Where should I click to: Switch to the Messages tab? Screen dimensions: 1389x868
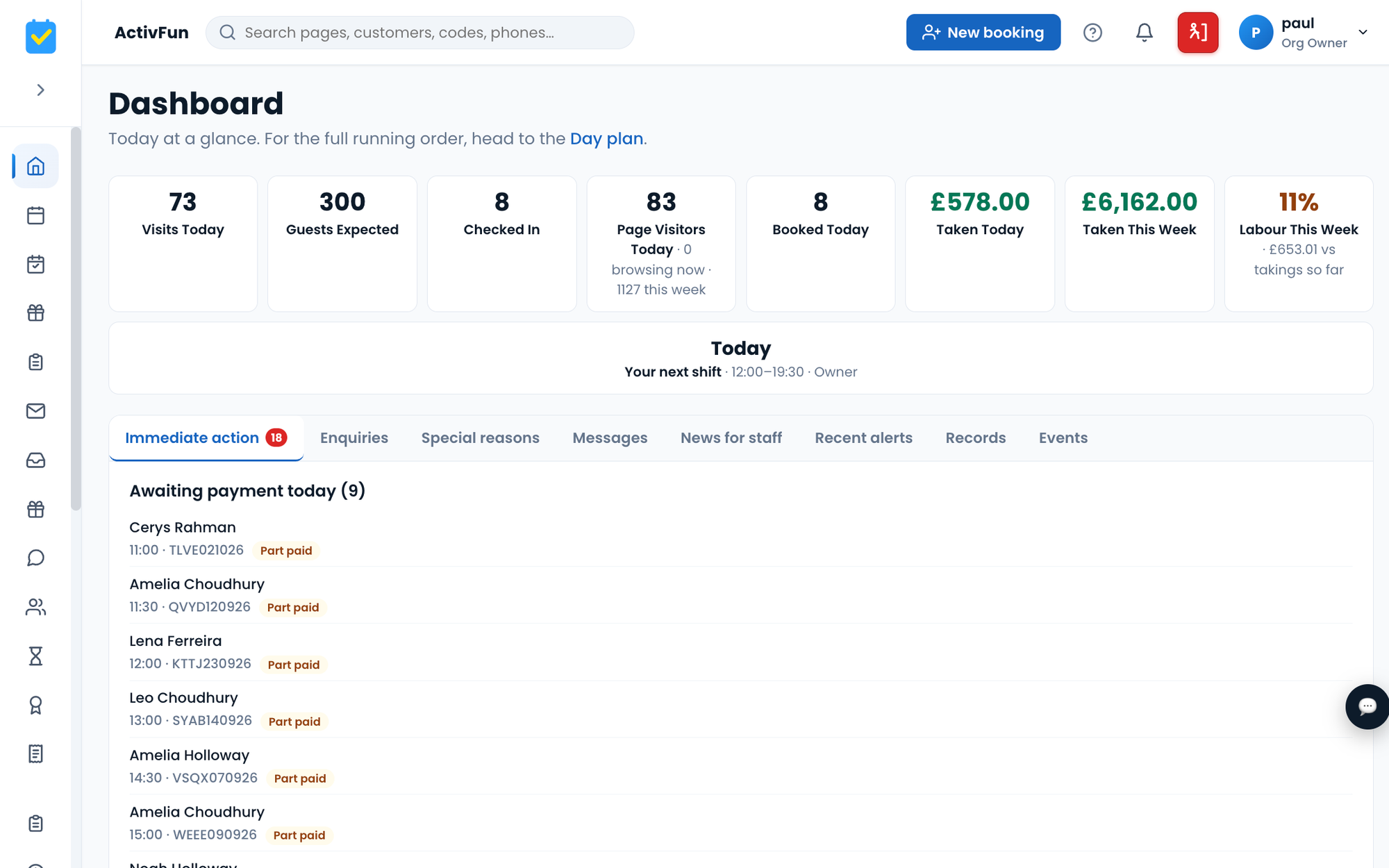click(x=610, y=438)
